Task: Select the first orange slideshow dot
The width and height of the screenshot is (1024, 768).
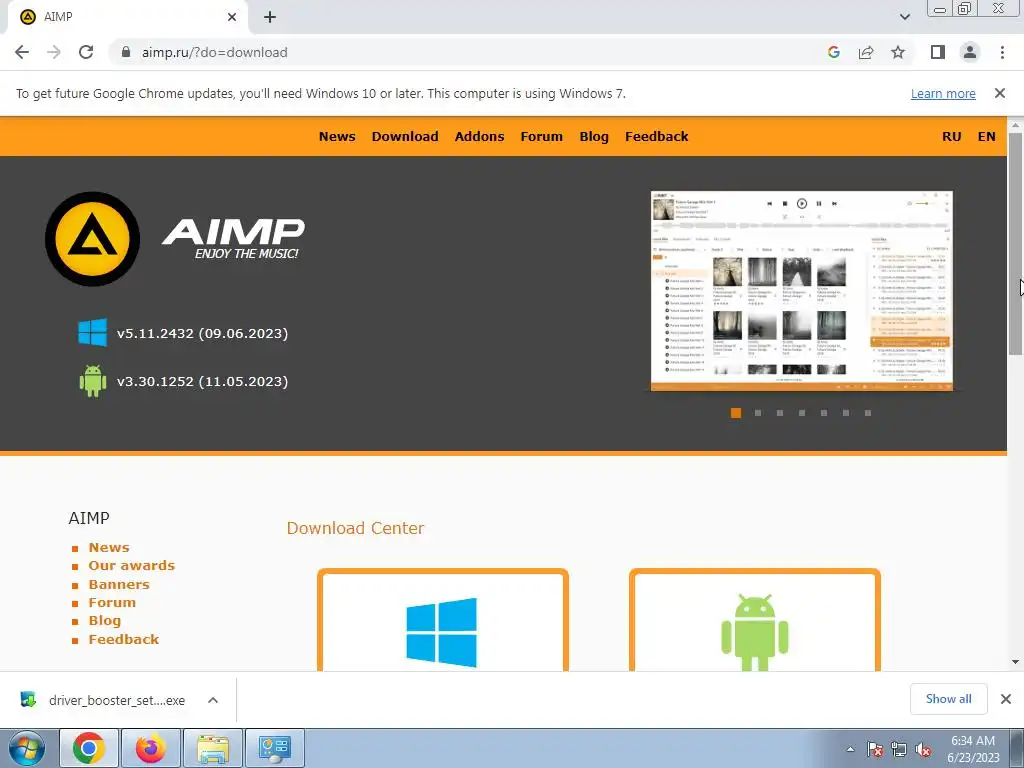Action: tap(735, 413)
